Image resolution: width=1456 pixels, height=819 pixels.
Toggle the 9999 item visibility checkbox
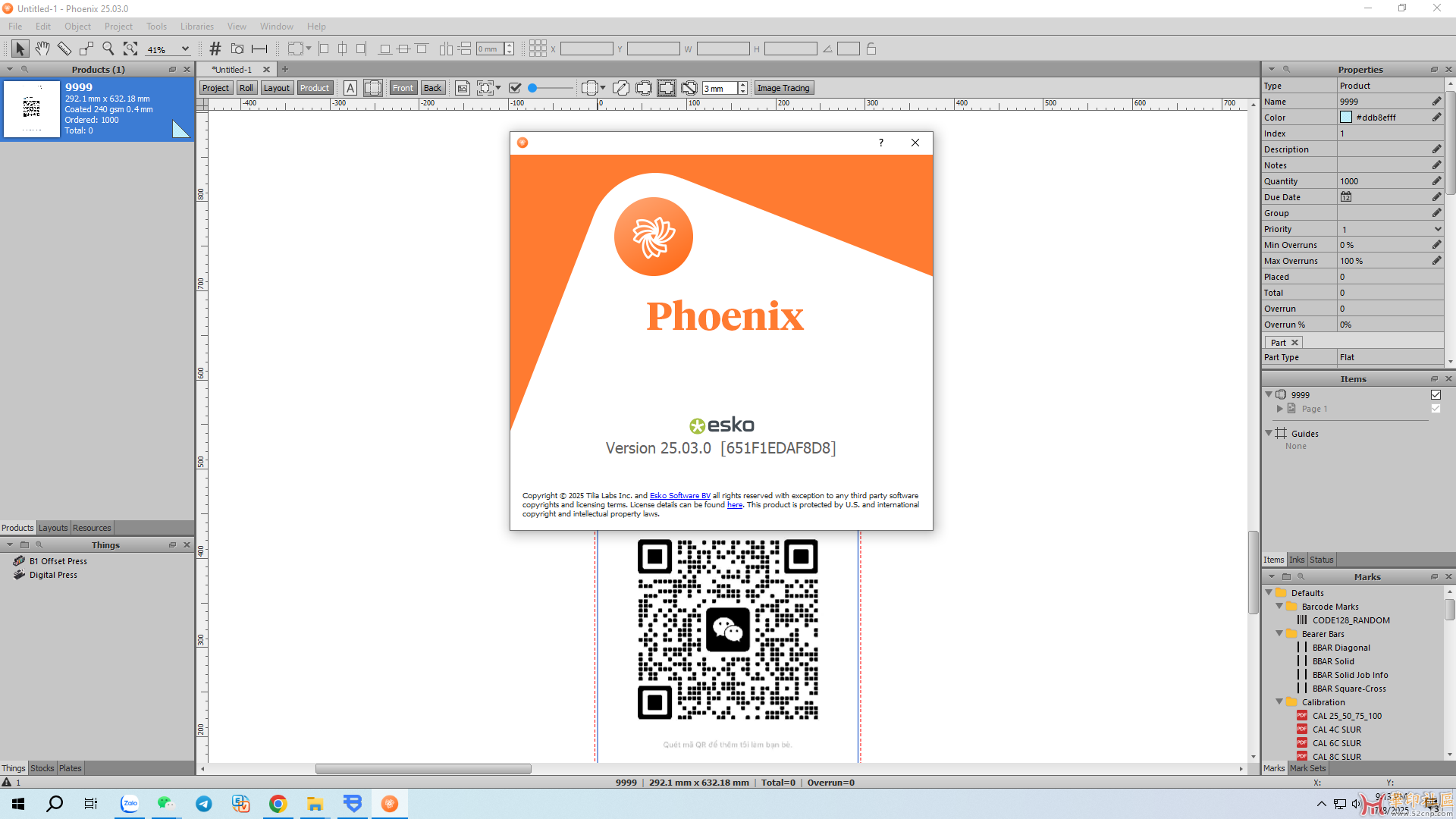pyautogui.click(x=1436, y=395)
